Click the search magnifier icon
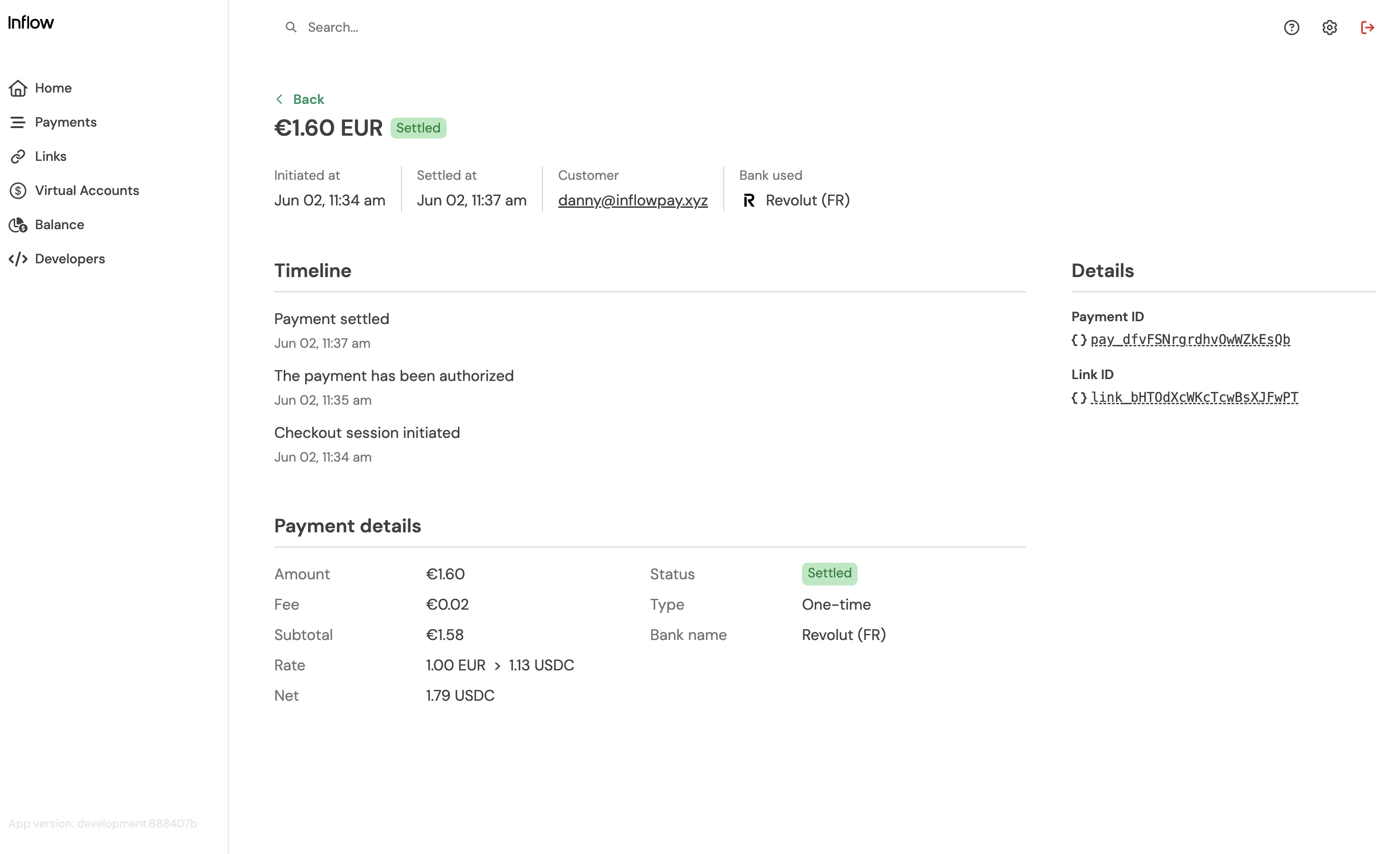Image resolution: width=1400 pixels, height=854 pixels. pos(290,27)
